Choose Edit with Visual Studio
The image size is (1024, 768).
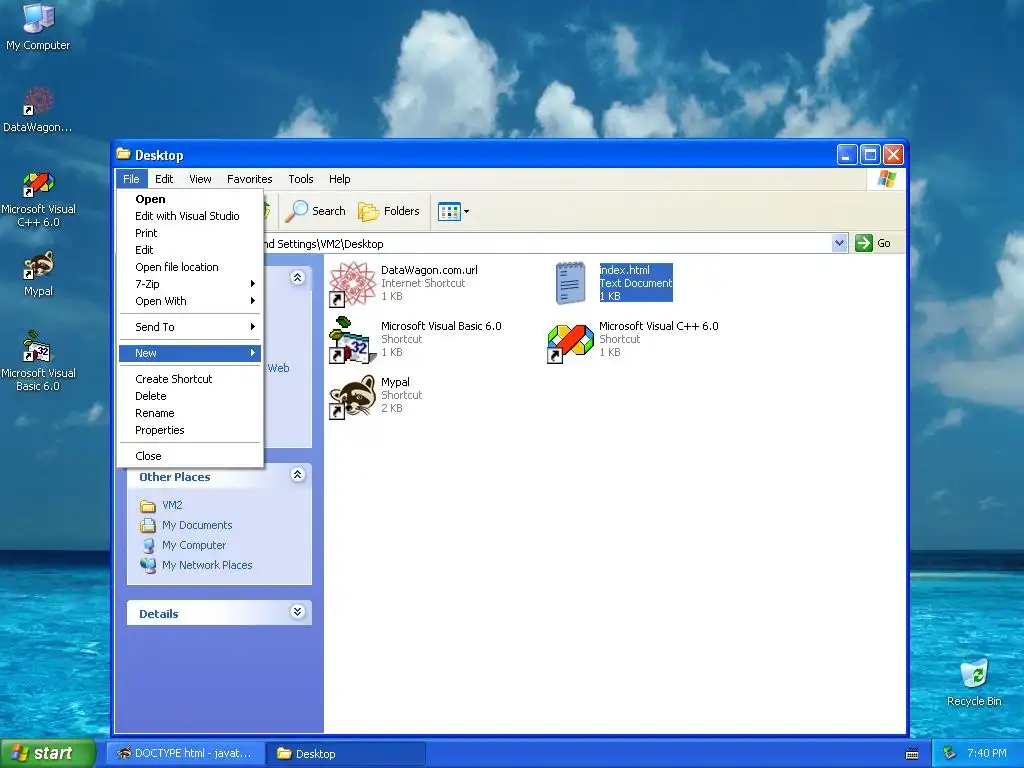coord(190,216)
